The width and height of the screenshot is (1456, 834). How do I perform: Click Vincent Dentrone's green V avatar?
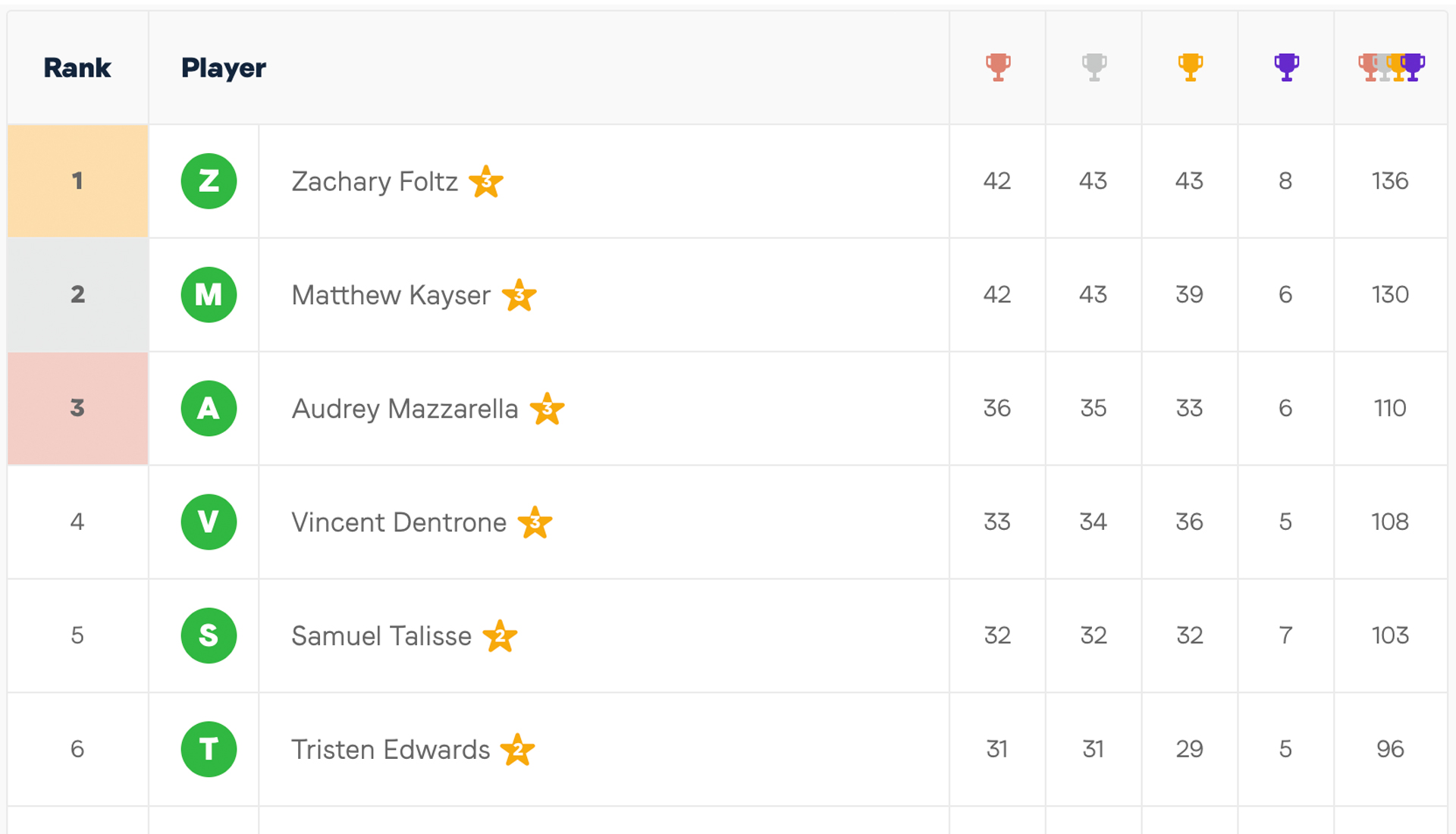tap(209, 522)
